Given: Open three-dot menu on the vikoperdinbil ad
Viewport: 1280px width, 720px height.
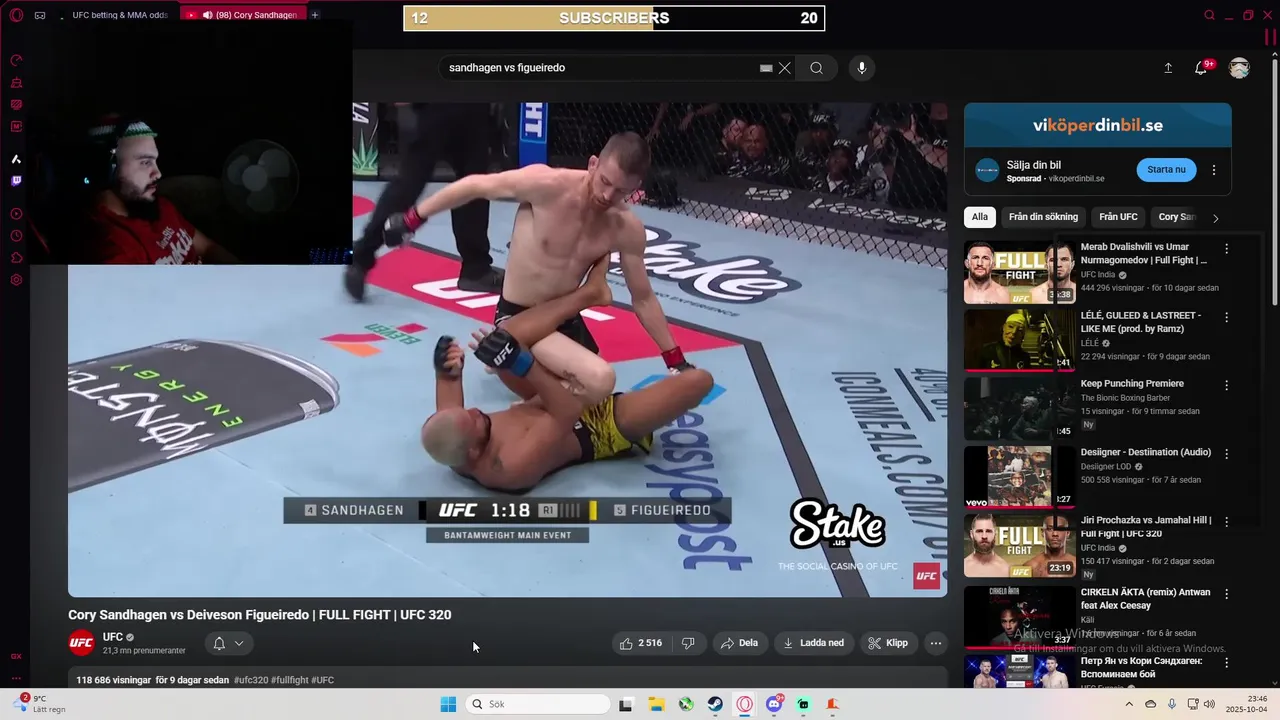Looking at the screenshot, I should click(1214, 170).
